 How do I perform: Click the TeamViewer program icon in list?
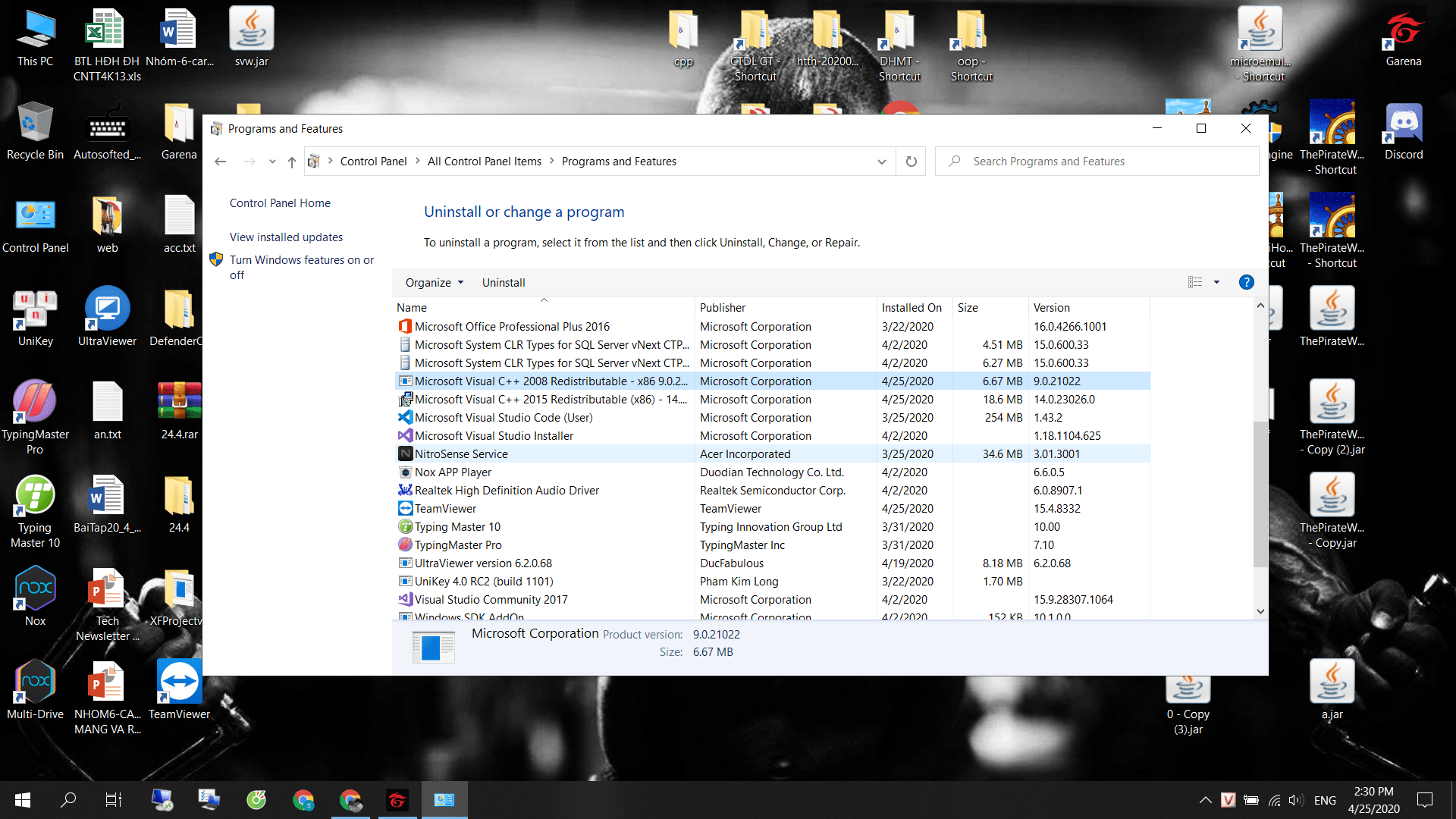405,508
